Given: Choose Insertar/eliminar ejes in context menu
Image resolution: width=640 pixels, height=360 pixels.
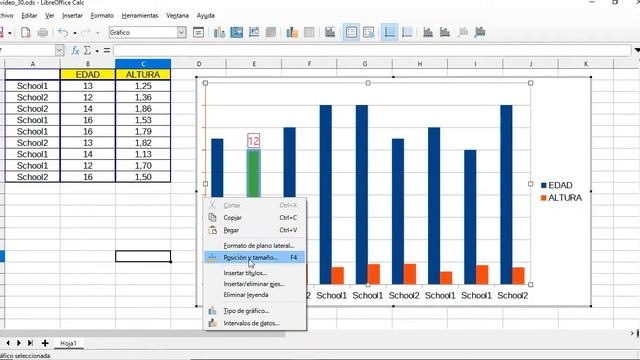Looking at the screenshot, I should pos(254,284).
